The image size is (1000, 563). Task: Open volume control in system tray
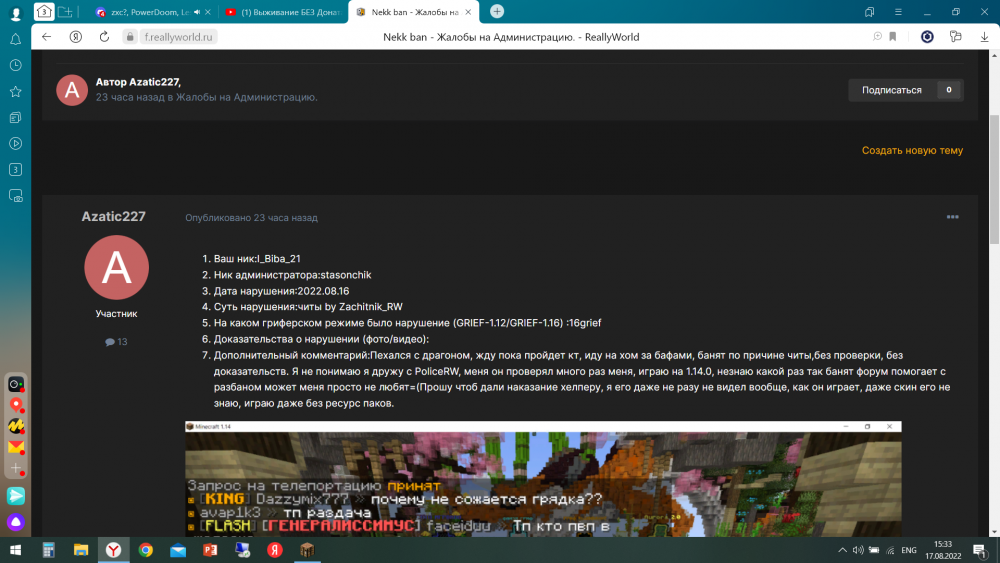tap(858, 550)
